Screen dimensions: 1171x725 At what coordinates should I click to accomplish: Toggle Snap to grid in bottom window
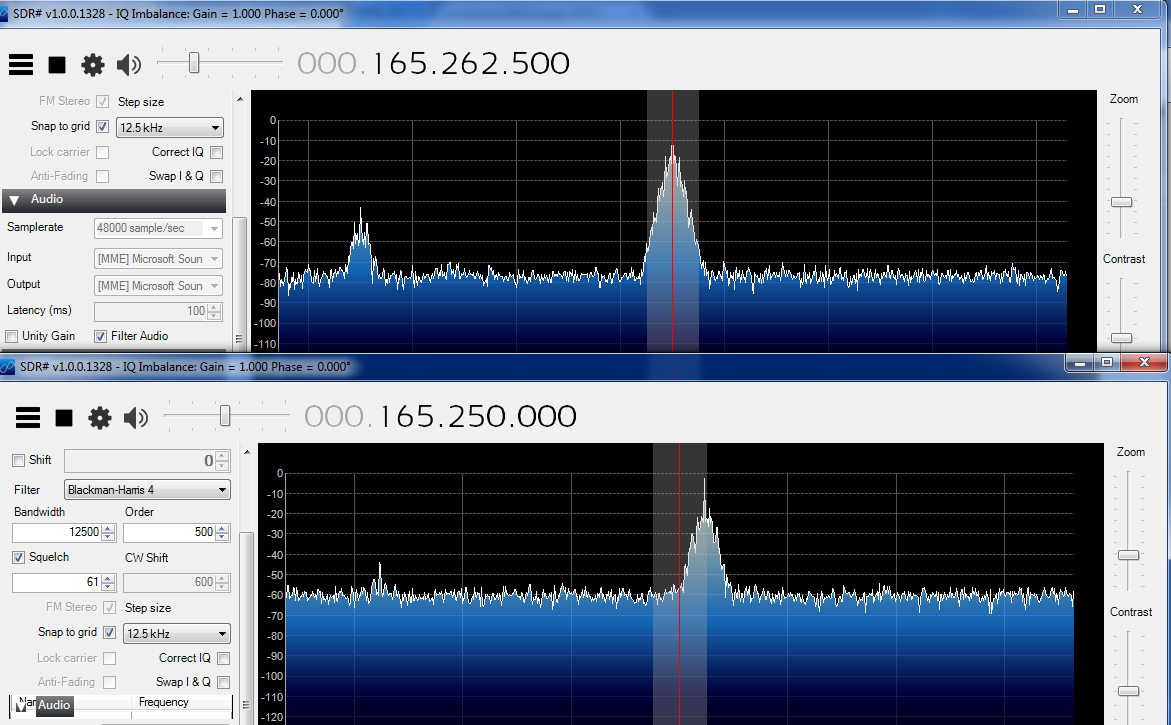click(x=110, y=632)
